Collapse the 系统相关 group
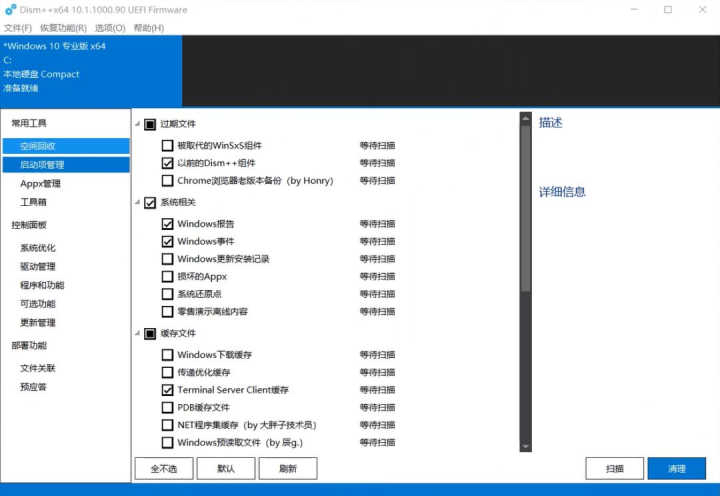 [137, 203]
